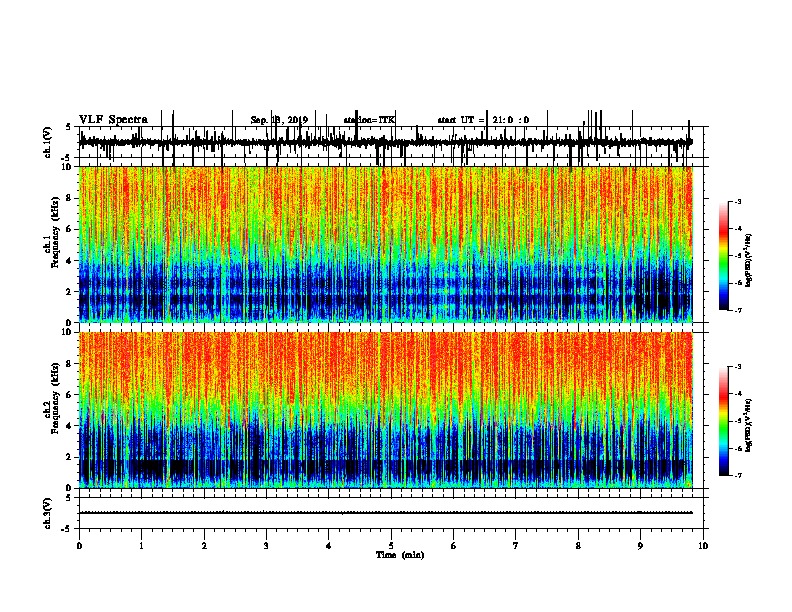The height and width of the screenshot is (612, 792).
Task: Click the '-5' tick of the ch.3(V) axis
Action: pyautogui.click(x=68, y=529)
